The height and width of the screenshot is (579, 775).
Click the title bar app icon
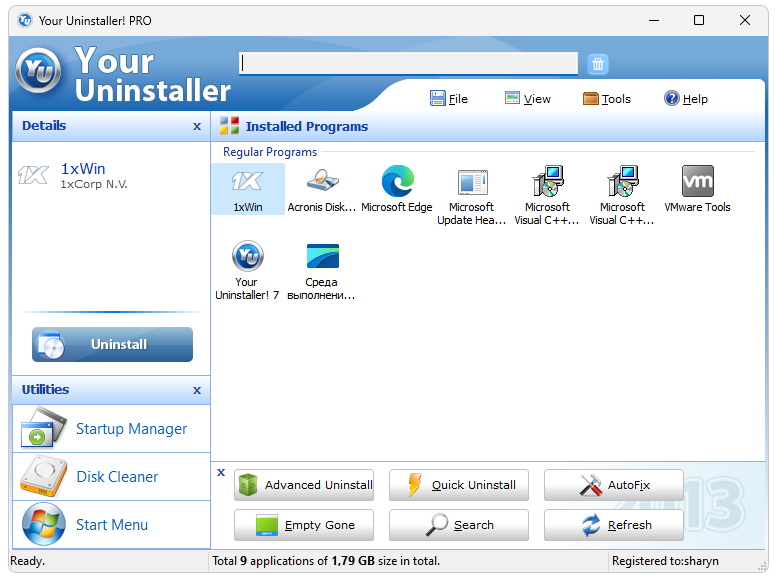24,20
